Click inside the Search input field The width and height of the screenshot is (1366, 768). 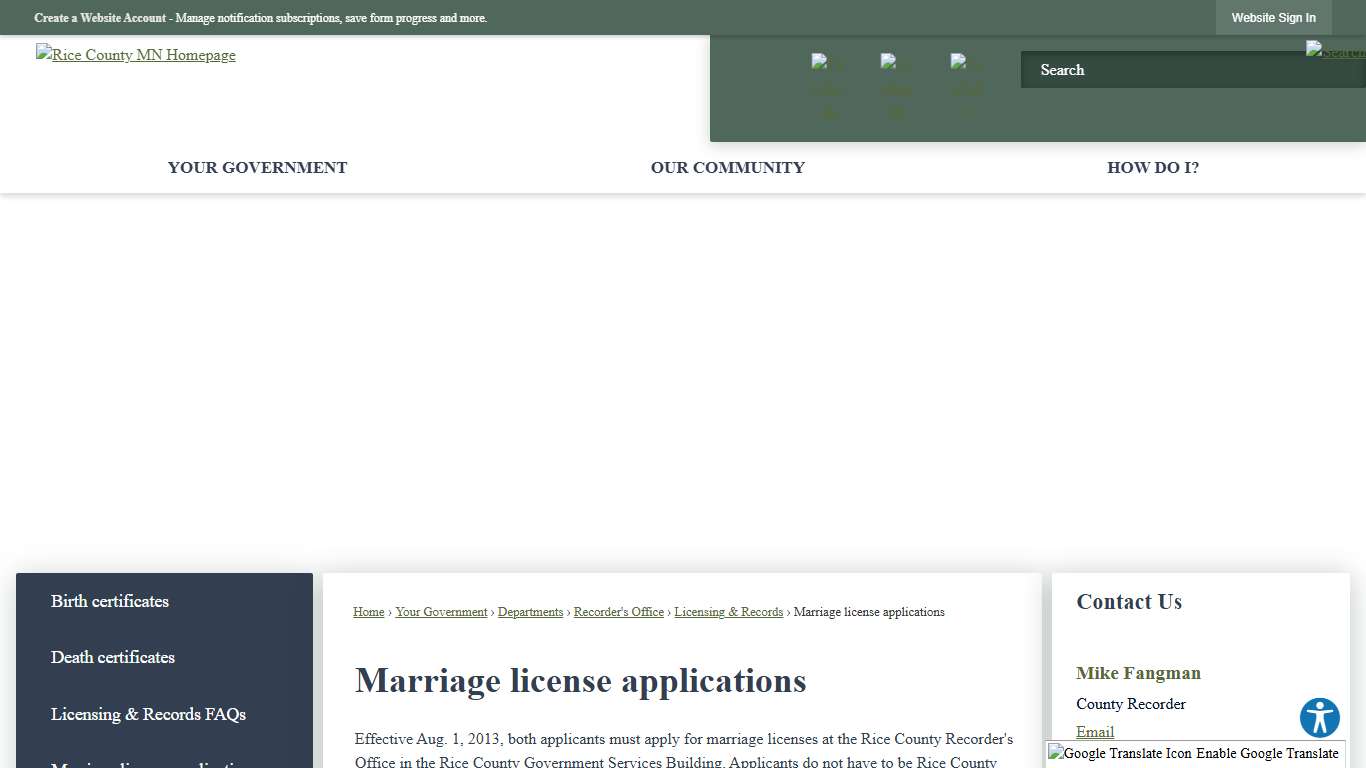(x=1150, y=69)
